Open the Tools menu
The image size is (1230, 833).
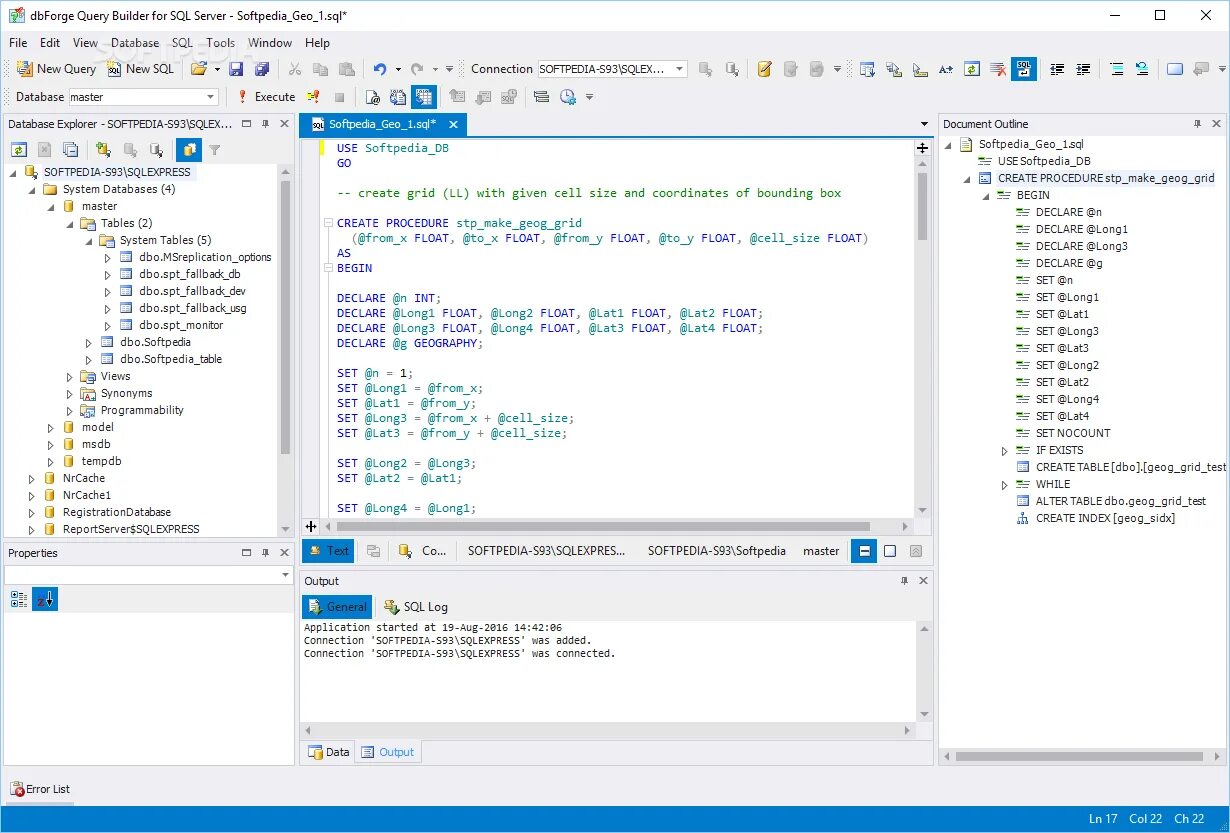pyautogui.click(x=221, y=43)
